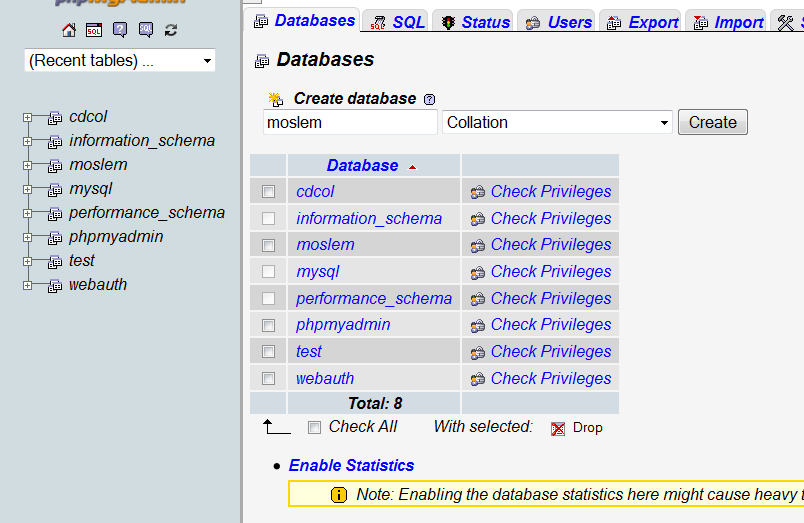Tick the moslem database checkbox

(x=268, y=246)
